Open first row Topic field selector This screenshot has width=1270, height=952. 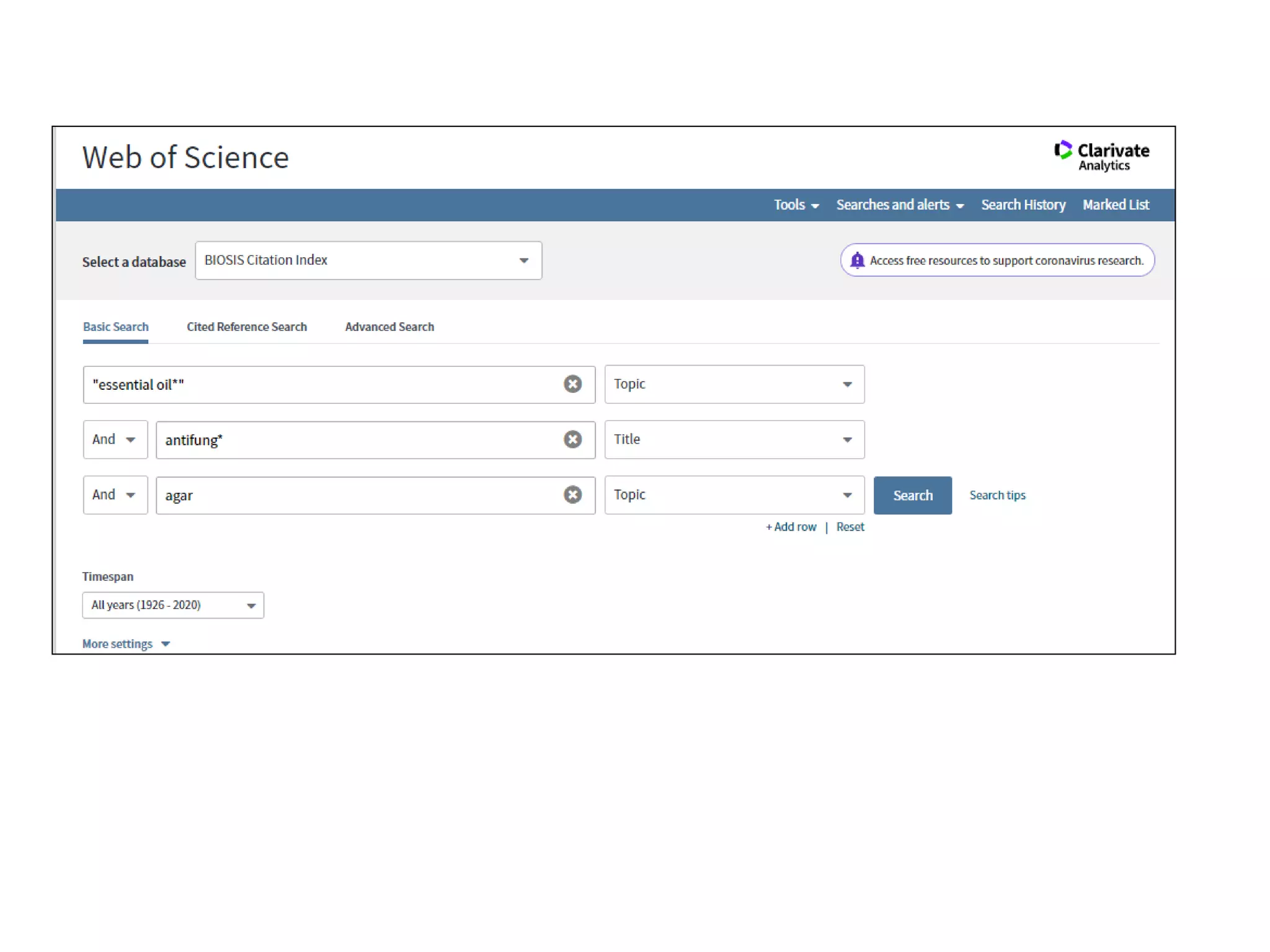point(734,384)
